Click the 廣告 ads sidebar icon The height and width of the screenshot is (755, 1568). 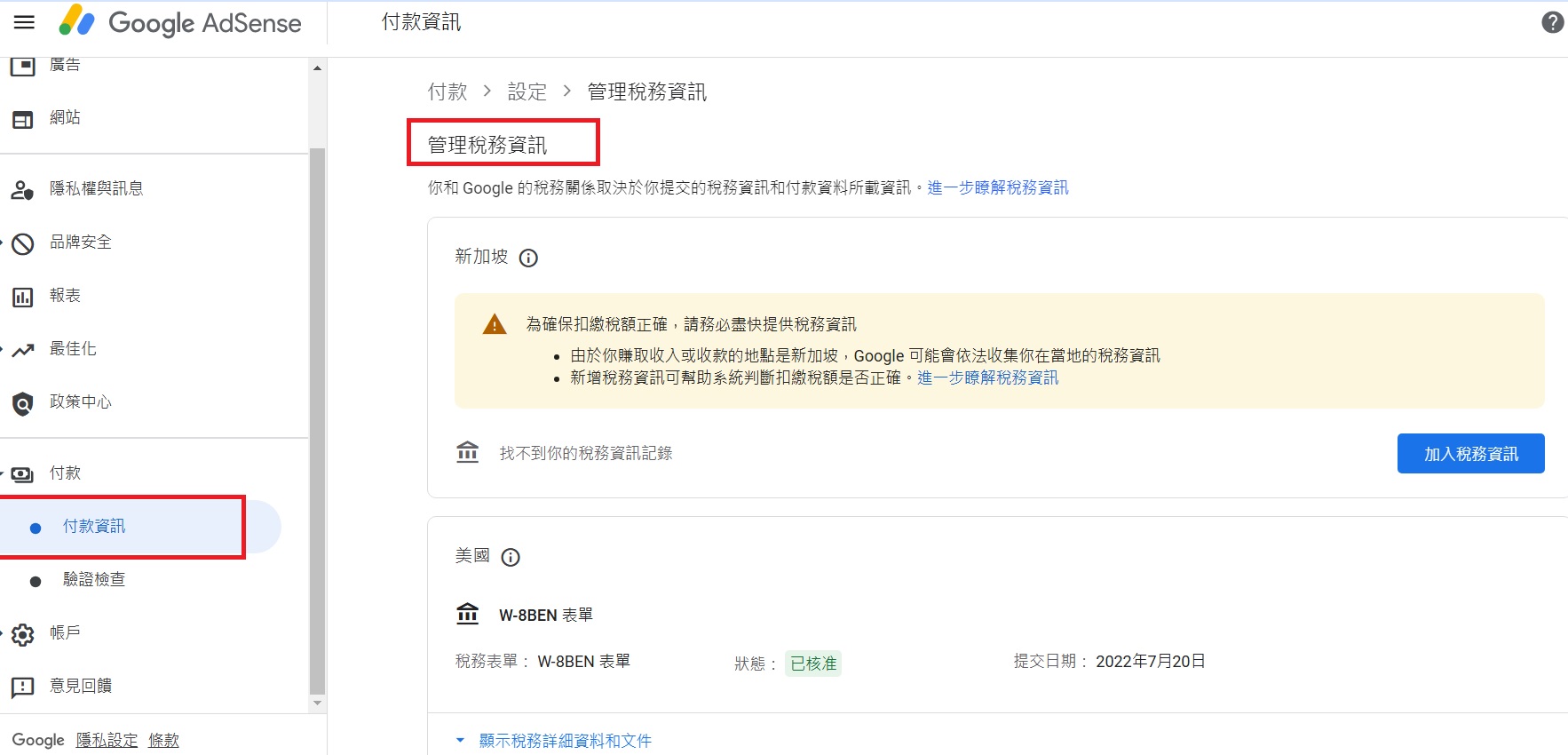23,65
